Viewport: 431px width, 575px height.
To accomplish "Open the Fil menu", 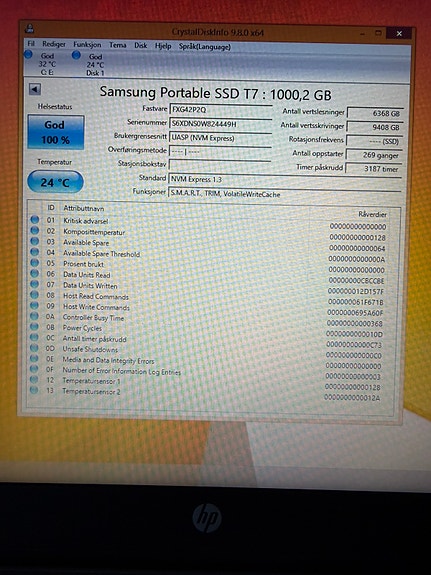I will point(31,44).
